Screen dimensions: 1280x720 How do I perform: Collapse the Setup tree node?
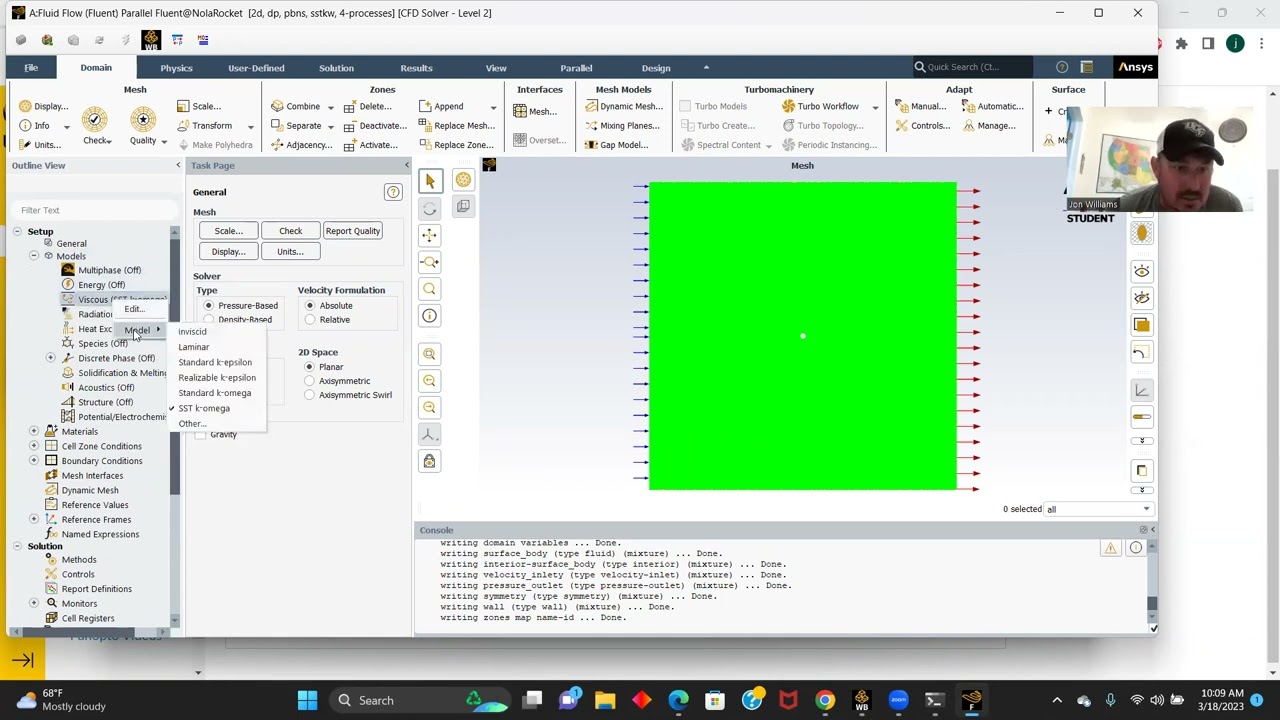tap(17, 232)
